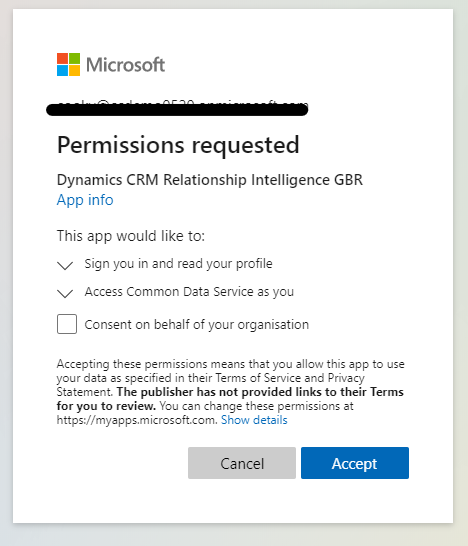This screenshot has width=468, height=546.
Task: Click the 'This app would like to:' text
Action: 131,236
